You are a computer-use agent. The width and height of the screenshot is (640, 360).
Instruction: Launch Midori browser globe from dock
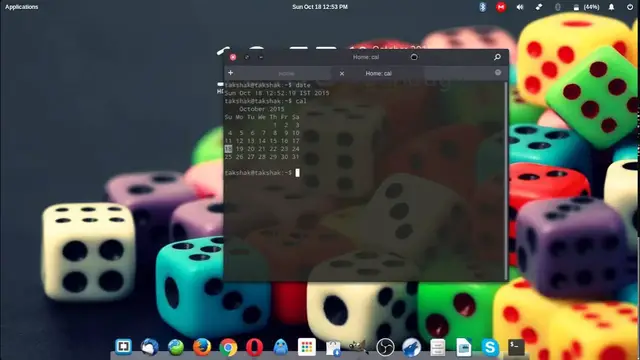(176, 347)
